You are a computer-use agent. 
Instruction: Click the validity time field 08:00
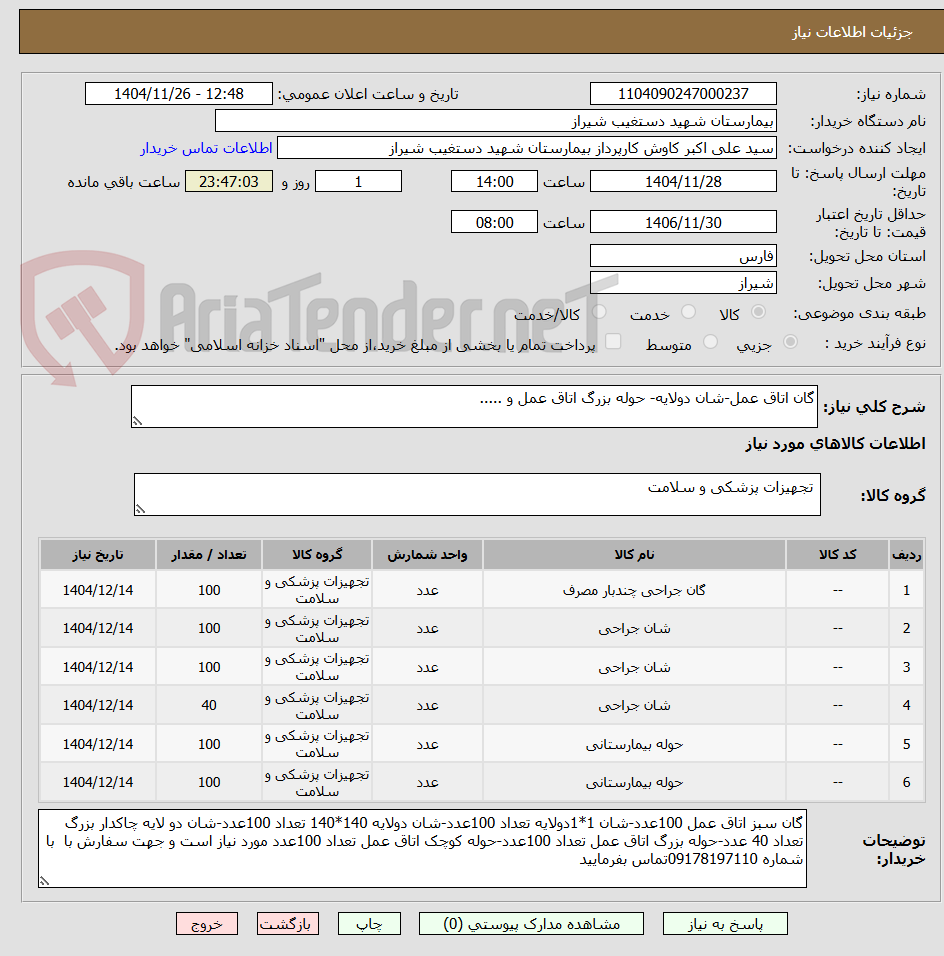coord(494,222)
